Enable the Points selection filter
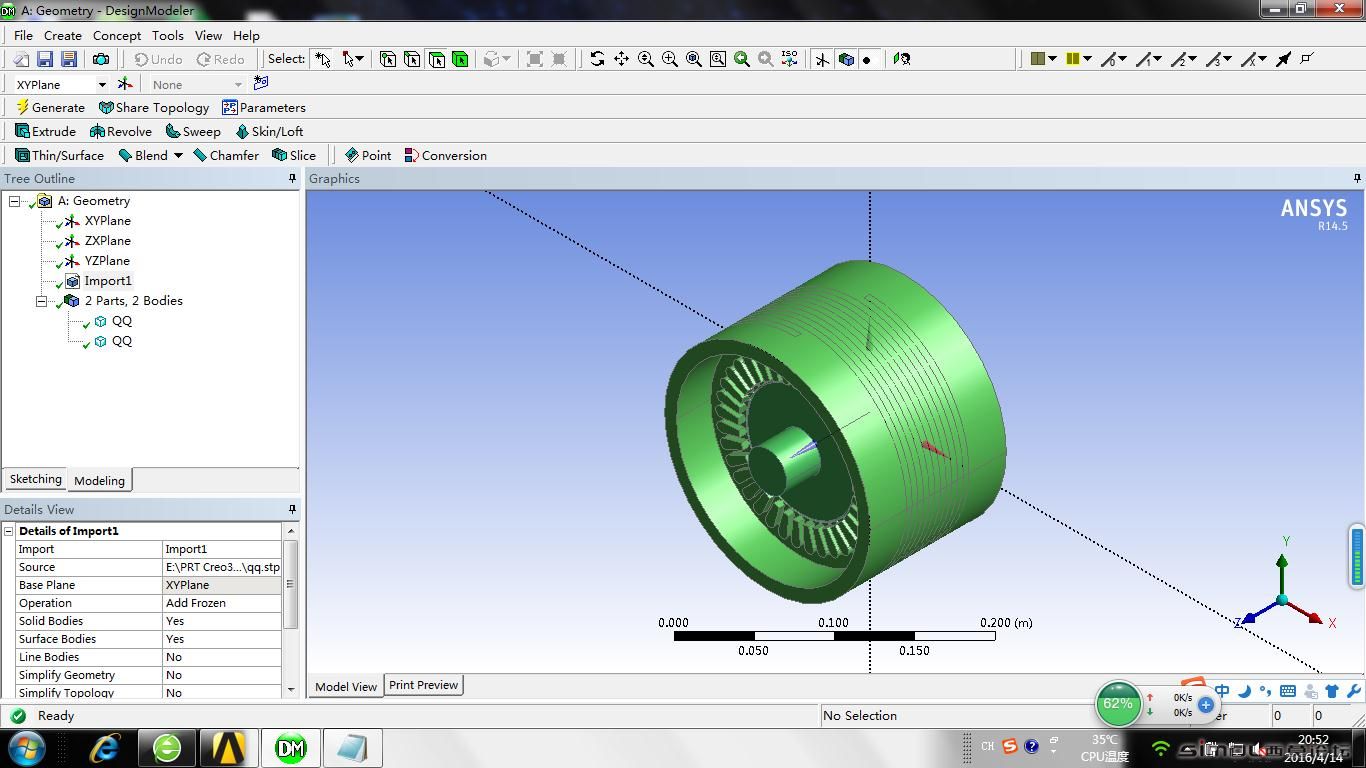1366x768 pixels. pyautogui.click(x=388, y=60)
